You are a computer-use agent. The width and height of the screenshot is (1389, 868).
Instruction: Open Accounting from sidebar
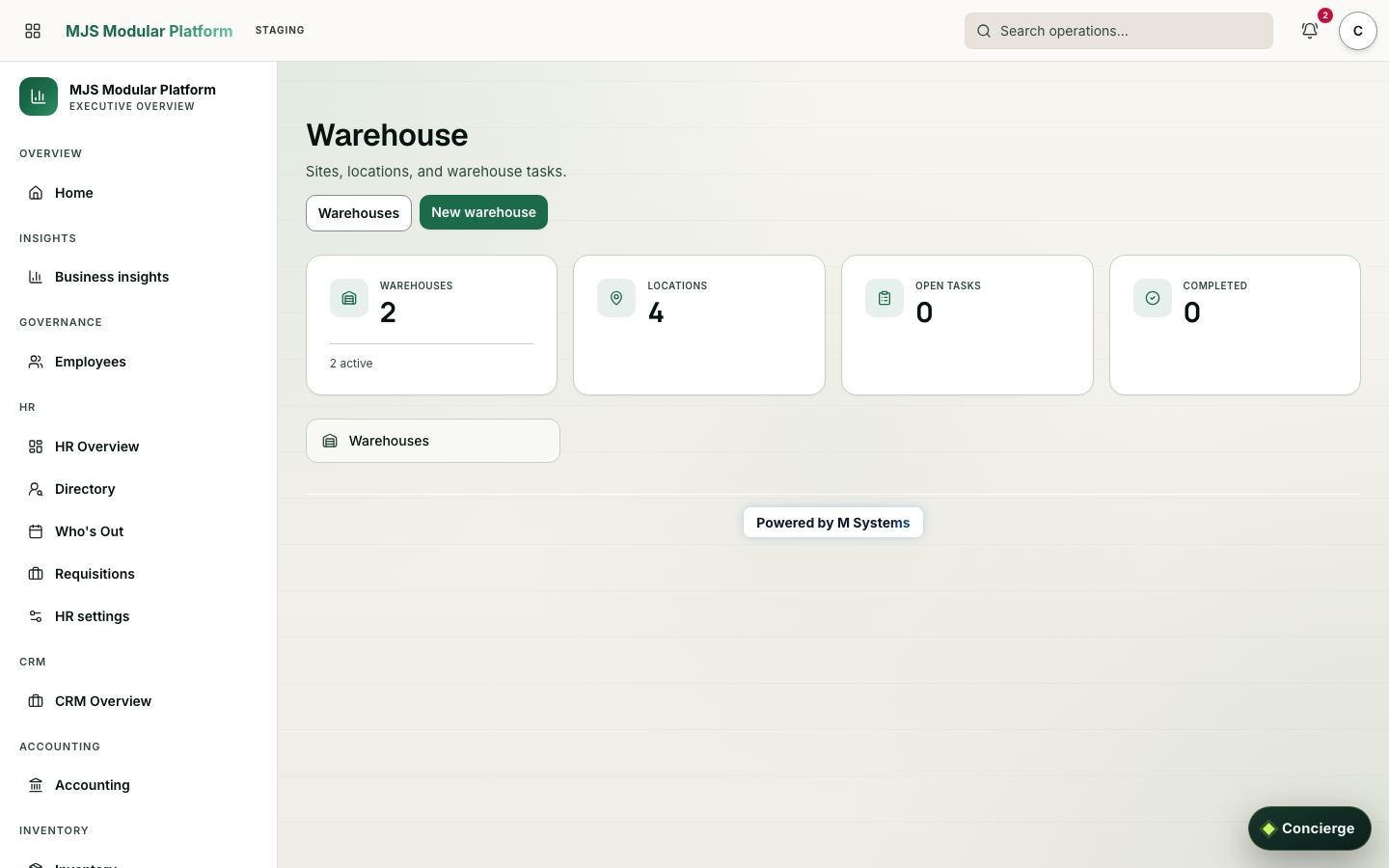(138, 785)
